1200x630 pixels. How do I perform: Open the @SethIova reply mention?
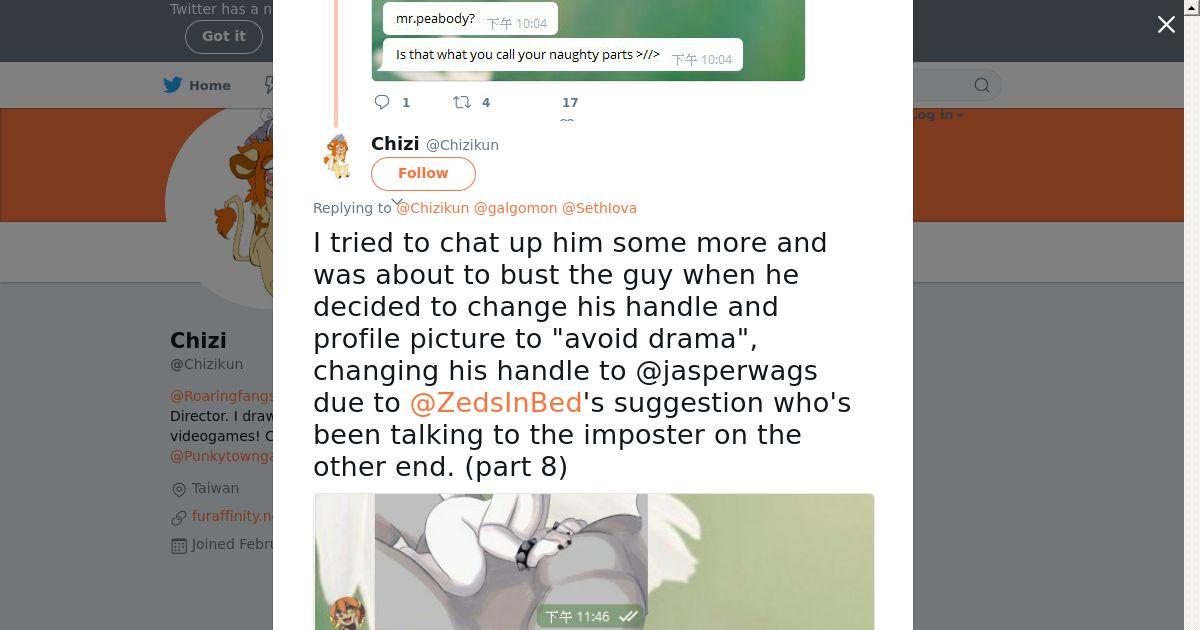pos(599,208)
